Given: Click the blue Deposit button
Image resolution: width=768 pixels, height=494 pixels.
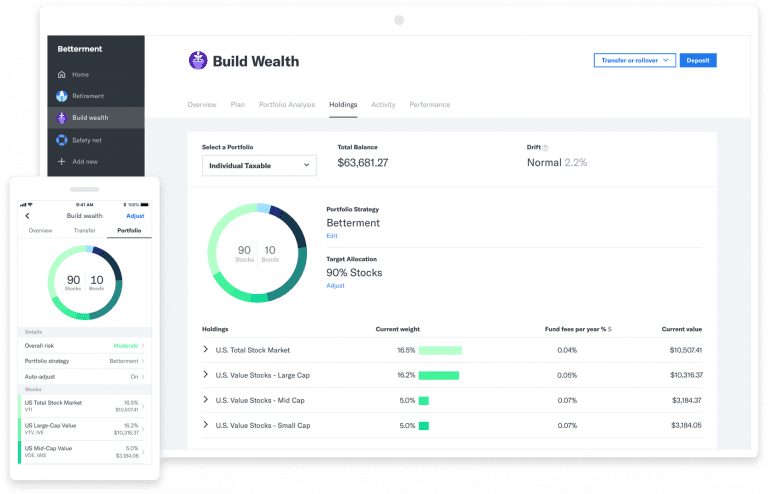Looking at the screenshot, I should (x=698, y=60).
